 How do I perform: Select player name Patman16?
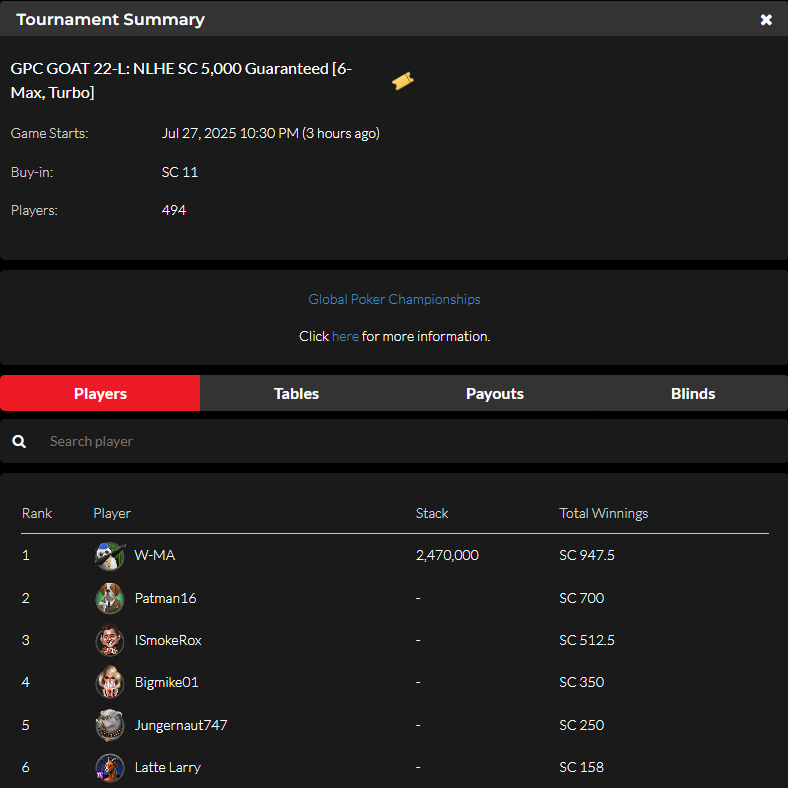(165, 598)
